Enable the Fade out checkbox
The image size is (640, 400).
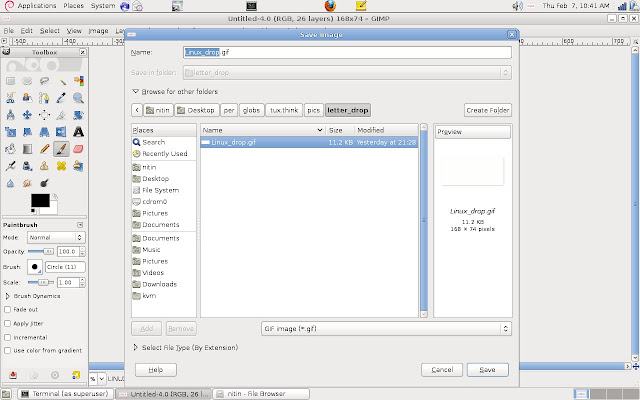coord(7,309)
